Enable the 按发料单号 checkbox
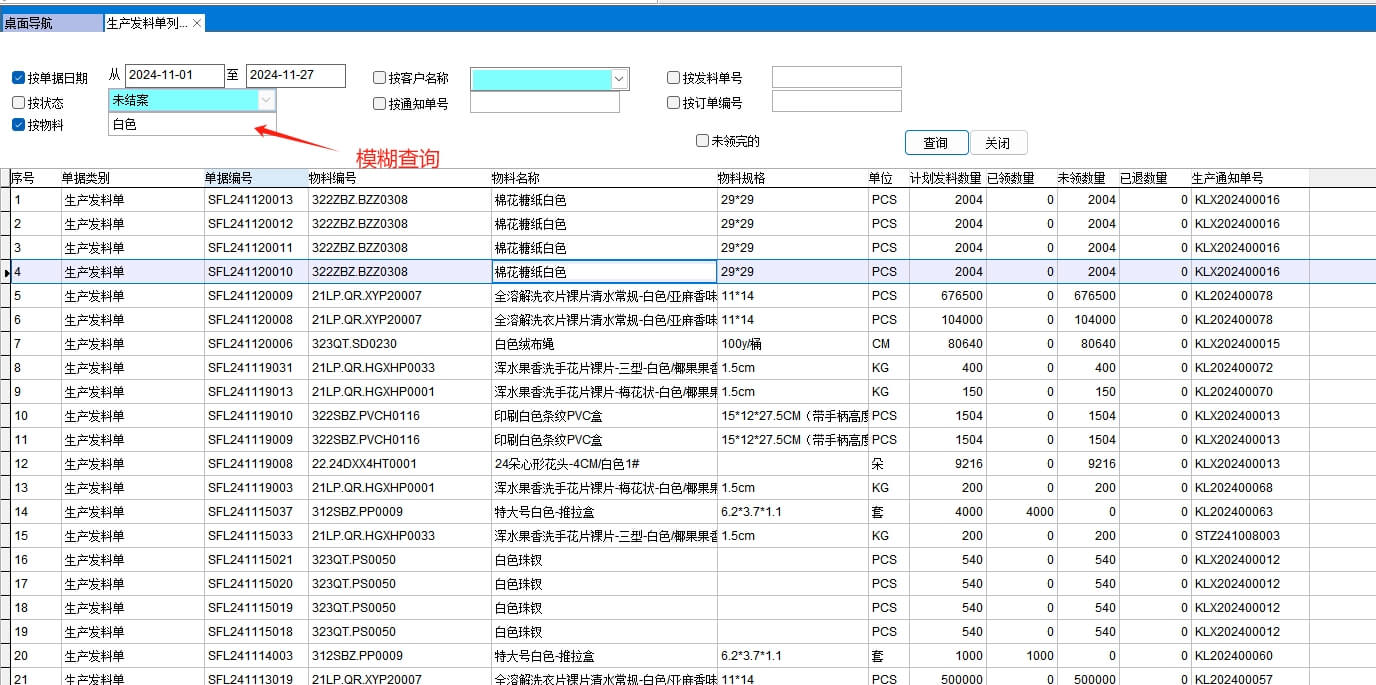Image resolution: width=1376 pixels, height=685 pixels. [x=674, y=78]
